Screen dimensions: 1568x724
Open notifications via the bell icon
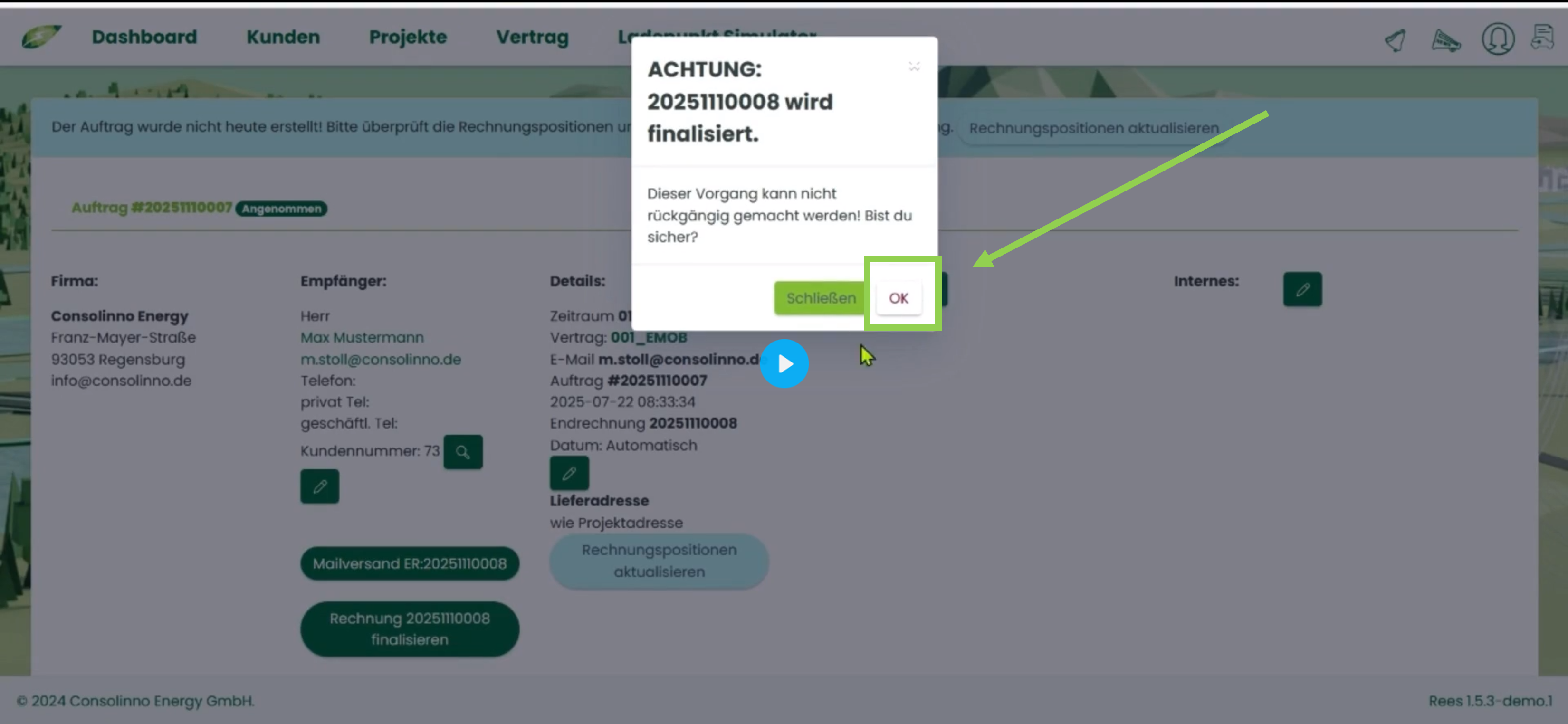1395,40
